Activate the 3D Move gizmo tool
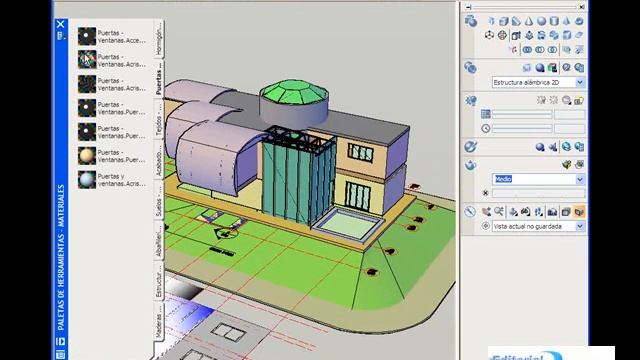Image resolution: width=640 pixels, height=360 pixels. click(489, 35)
